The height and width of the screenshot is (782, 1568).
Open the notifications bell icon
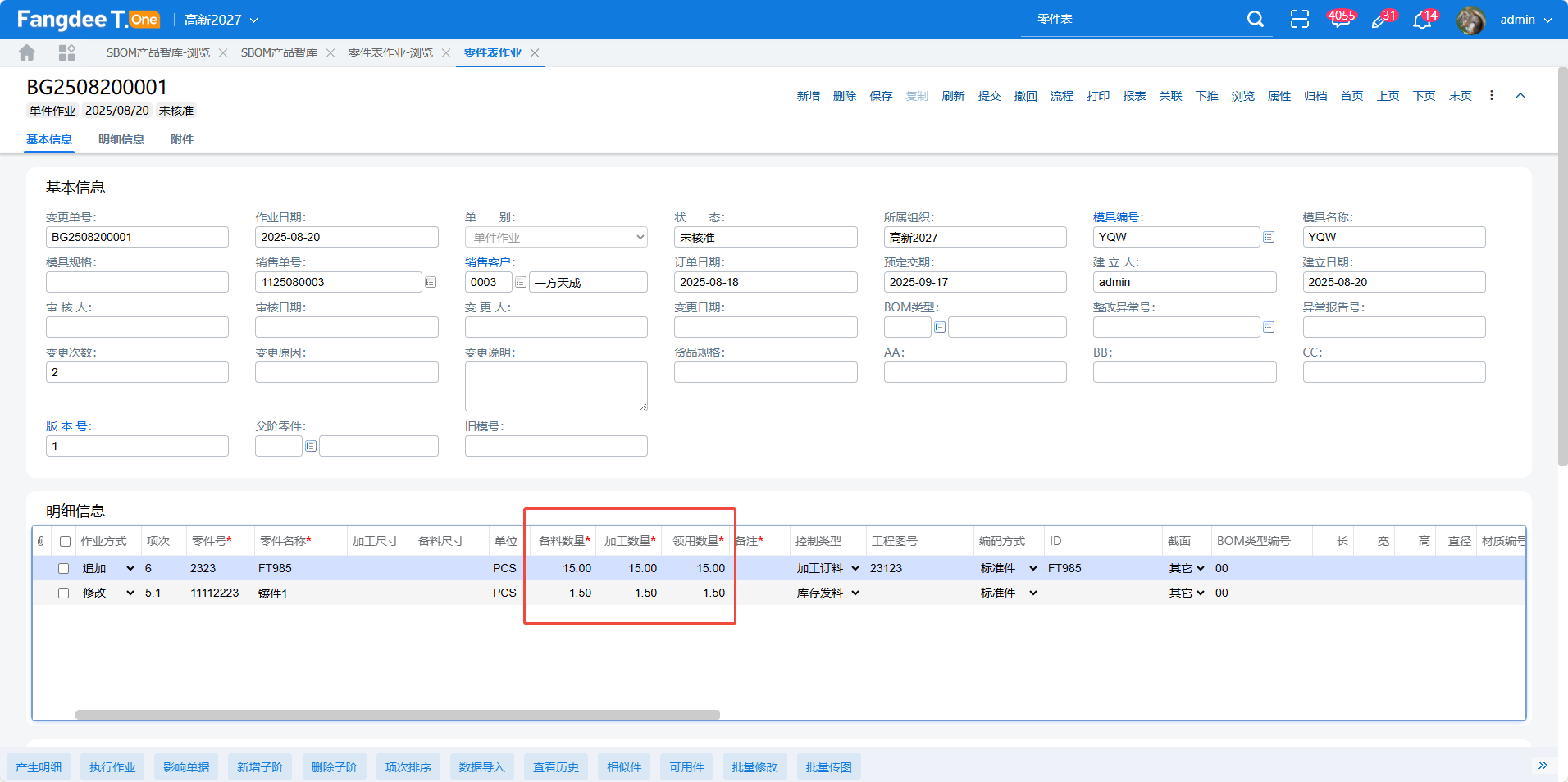(x=1422, y=20)
